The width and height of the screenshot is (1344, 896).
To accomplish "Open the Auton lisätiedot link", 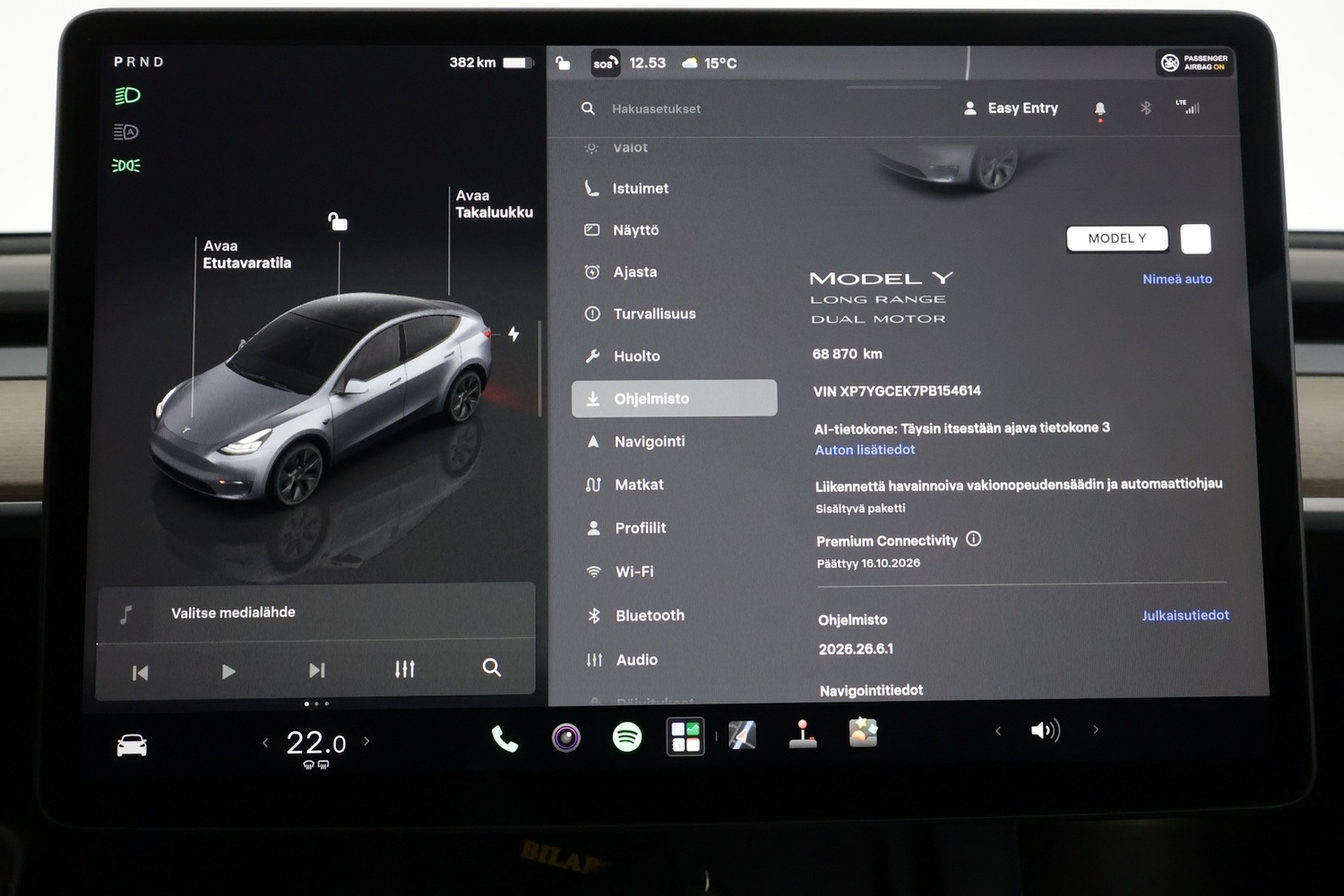I will click(x=865, y=450).
